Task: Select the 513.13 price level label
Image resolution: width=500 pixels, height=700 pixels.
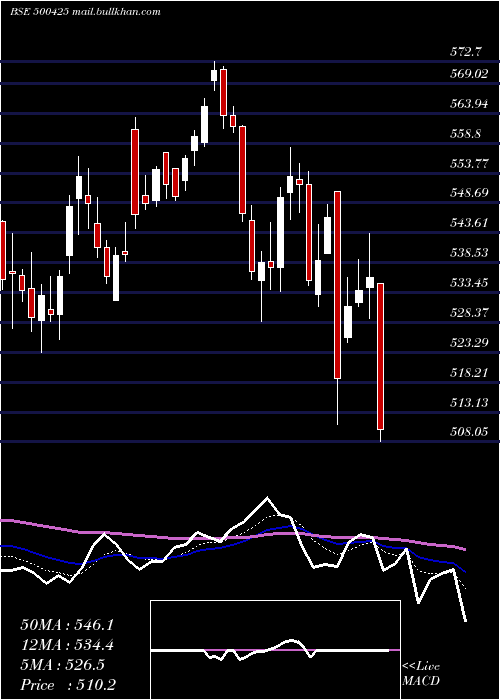Action: coord(469,403)
